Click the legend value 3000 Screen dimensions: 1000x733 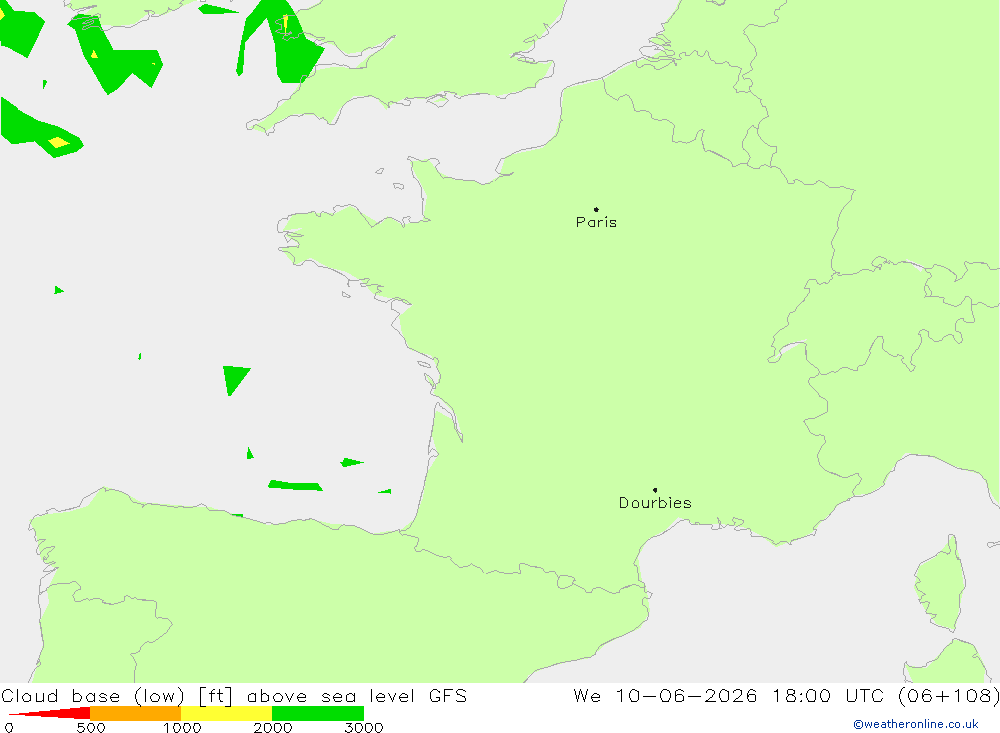(x=364, y=727)
